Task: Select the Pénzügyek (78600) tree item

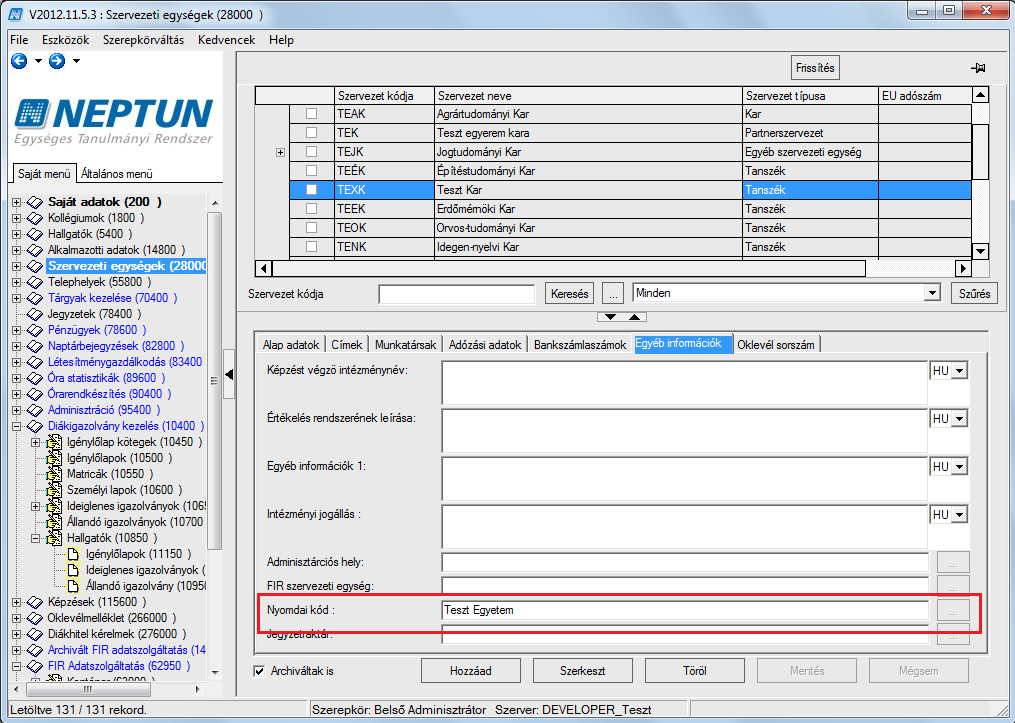Action: point(96,330)
